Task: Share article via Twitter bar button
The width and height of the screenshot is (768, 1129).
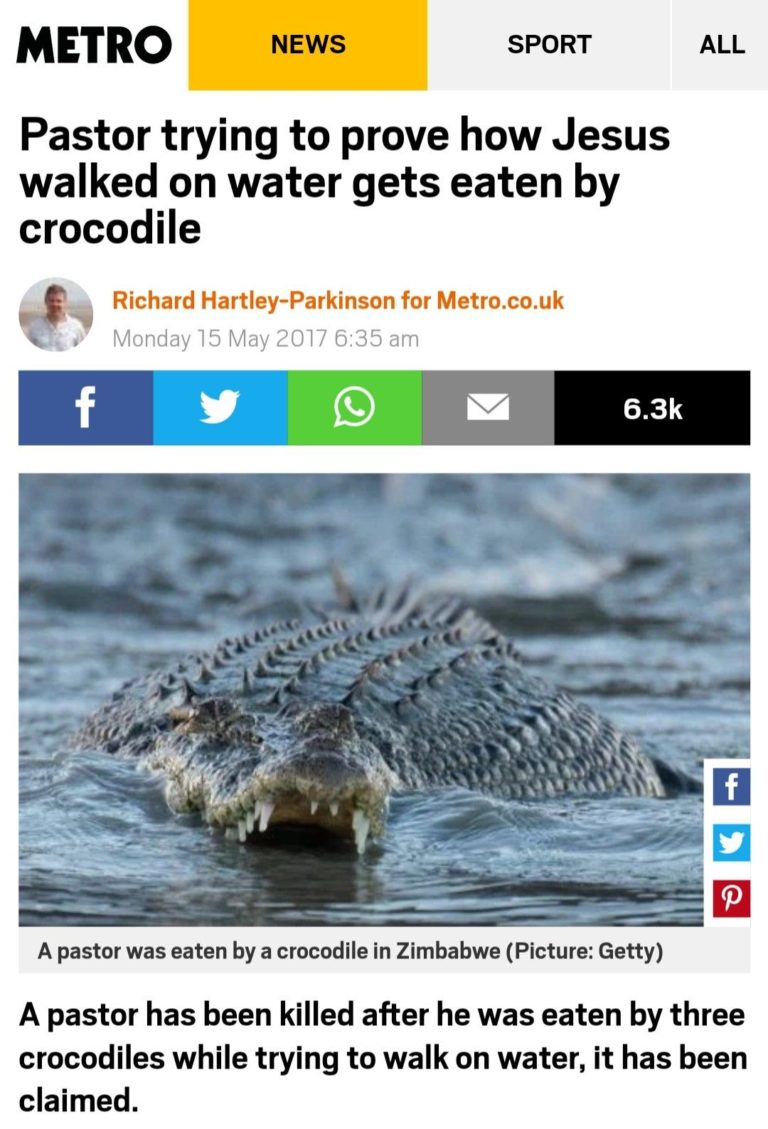Action: click(220, 408)
